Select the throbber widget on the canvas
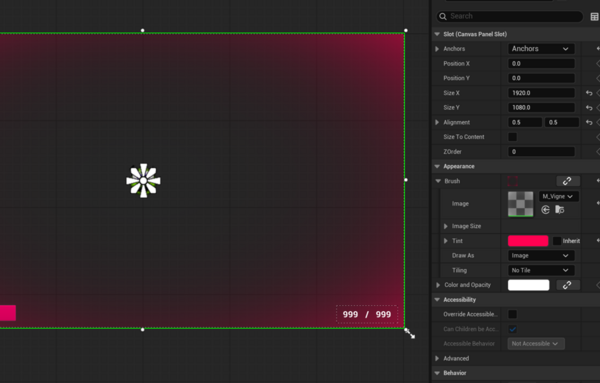Image resolution: width=600 pixels, height=383 pixels. pyautogui.click(x=143, y=181)
